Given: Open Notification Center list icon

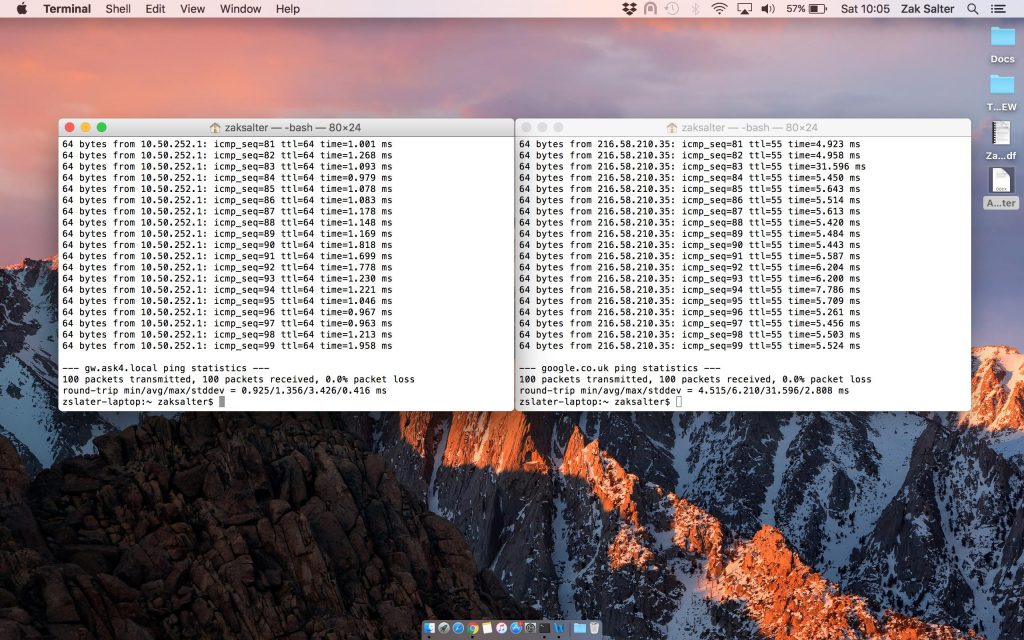Looking at the screenshot, I should pos(998,8).
